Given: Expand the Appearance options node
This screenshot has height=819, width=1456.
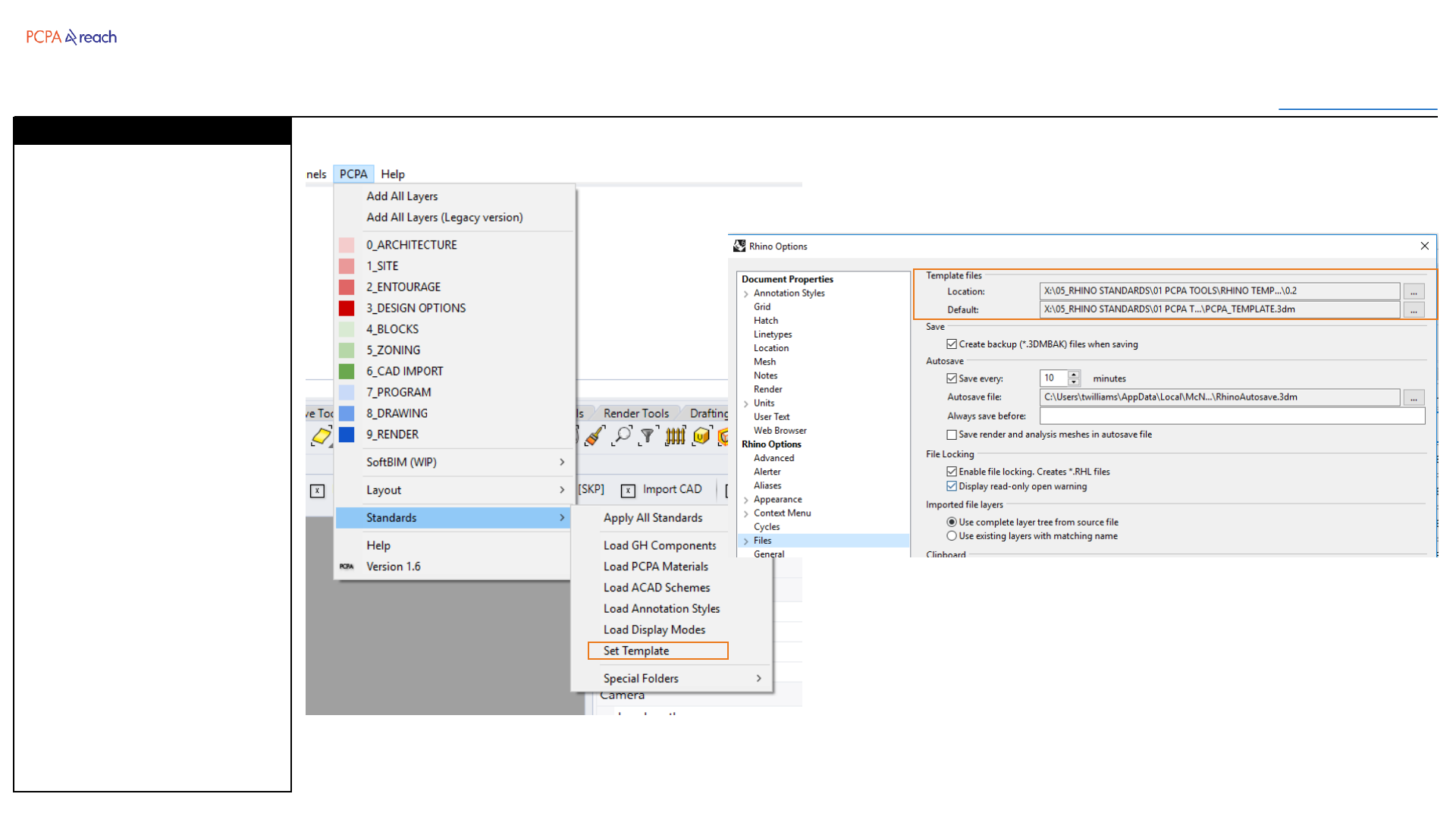Looking at the screenshot, I should pos(746,500).
